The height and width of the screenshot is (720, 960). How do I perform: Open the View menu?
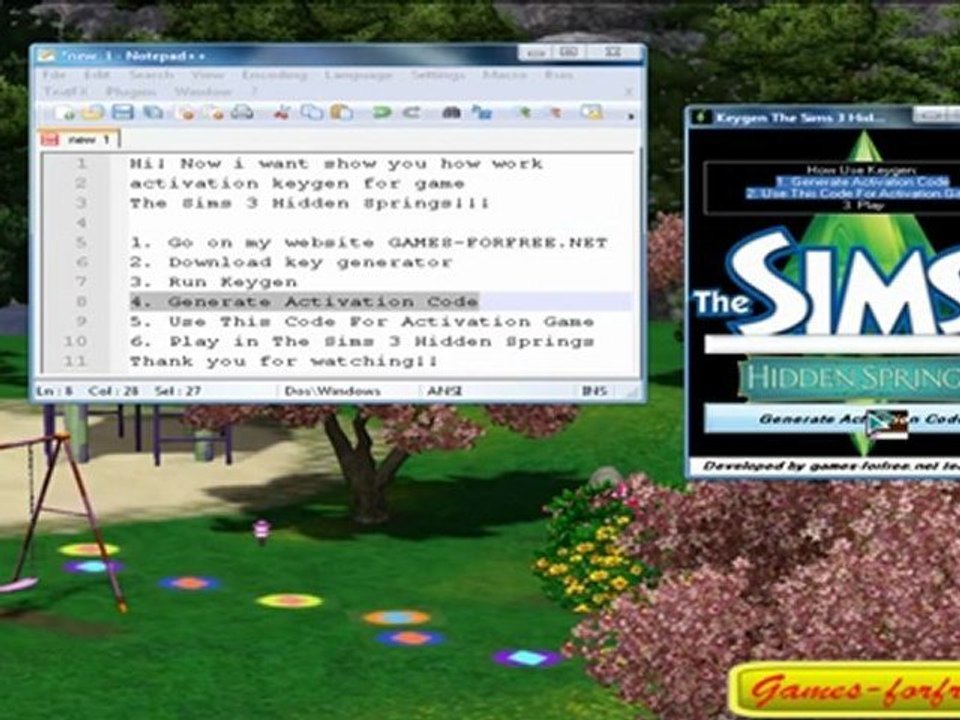tap(207, 75)
